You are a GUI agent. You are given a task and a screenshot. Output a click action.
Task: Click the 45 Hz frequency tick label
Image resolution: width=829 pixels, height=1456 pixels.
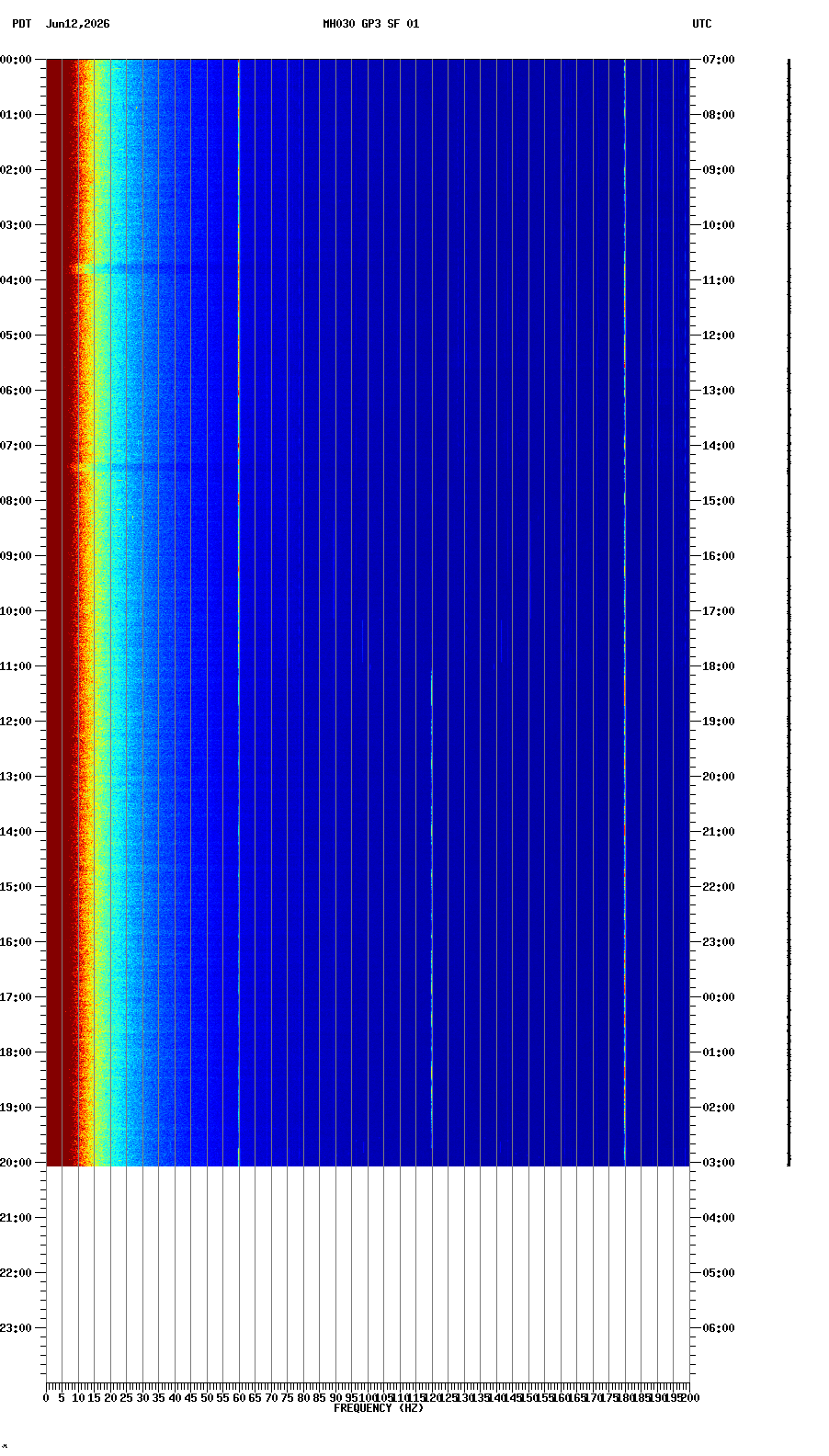(190, 1398)
